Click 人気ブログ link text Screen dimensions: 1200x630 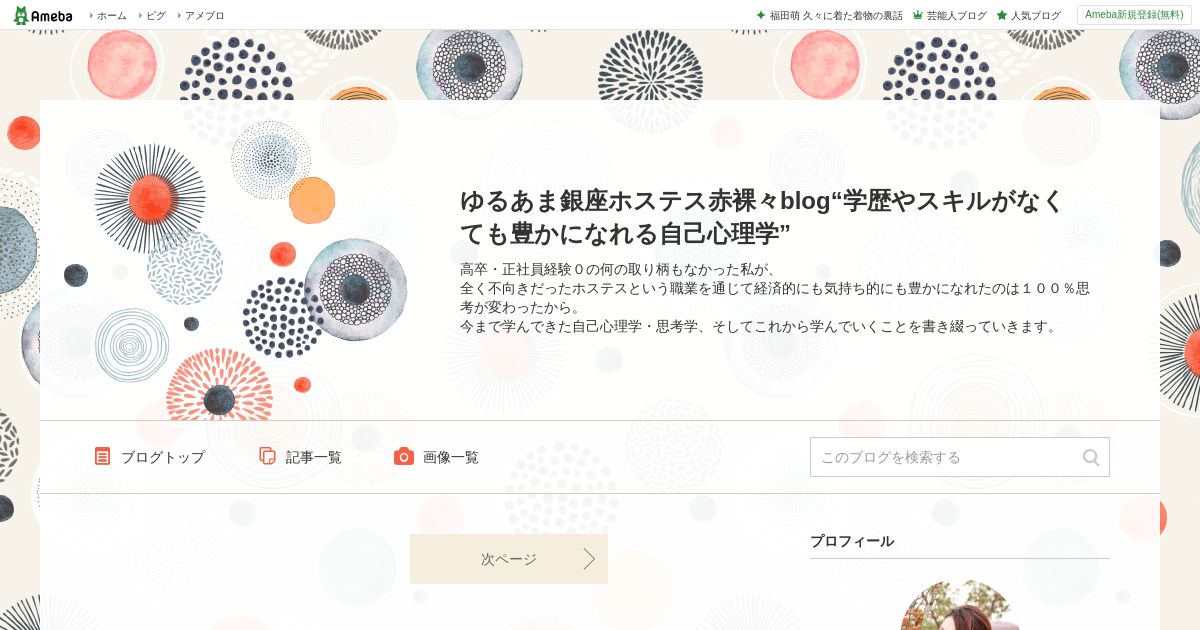[x=1035, y=15]
